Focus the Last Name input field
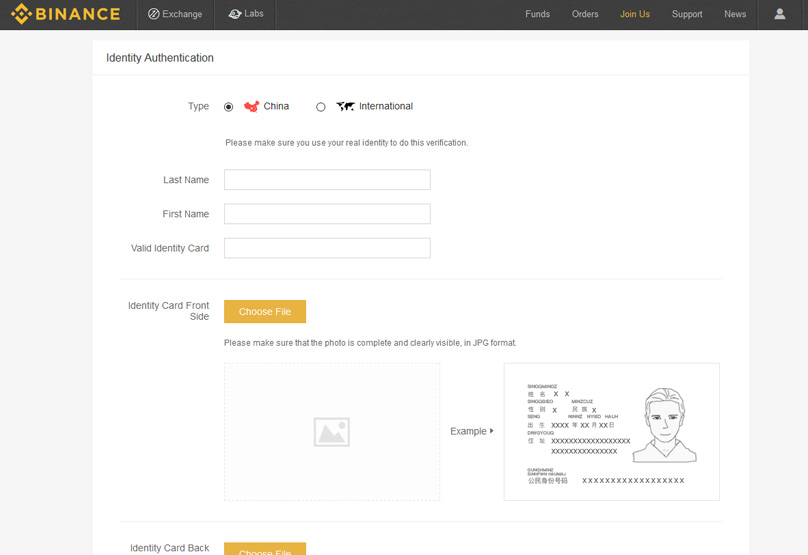The width and height of the screenshot is (808, 555). 327,180
